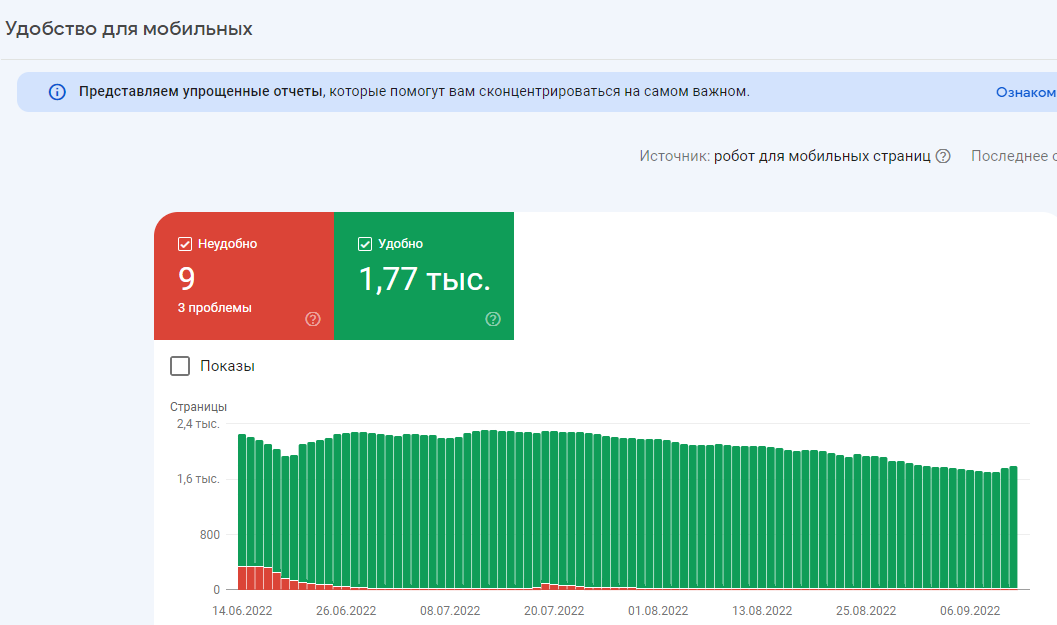Select the '1,77 тыс.' value in the green card
1057x625 pixels.
point(424,280)
